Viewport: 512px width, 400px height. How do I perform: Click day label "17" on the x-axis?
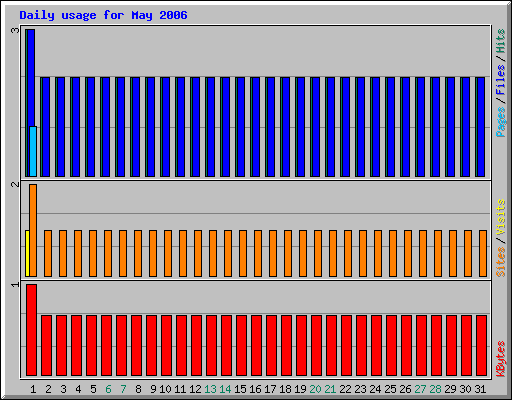point(270,389)
